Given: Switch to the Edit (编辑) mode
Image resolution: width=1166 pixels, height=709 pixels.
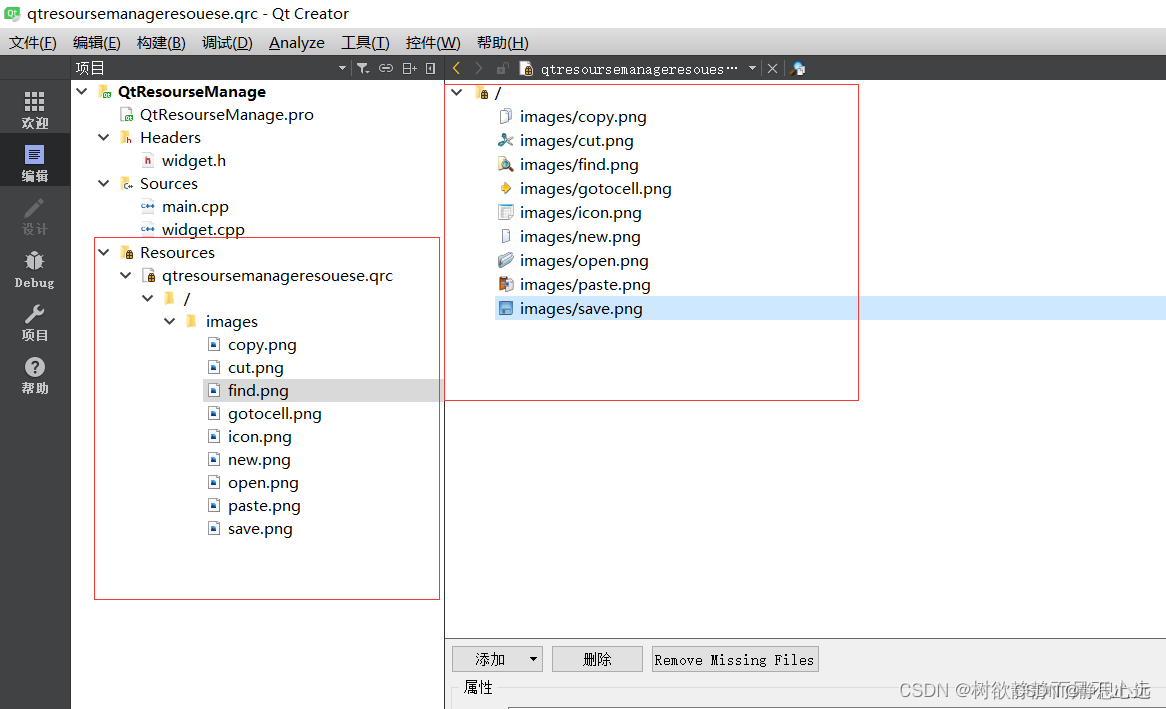Looking at the screenshot, I should [34, 163].
